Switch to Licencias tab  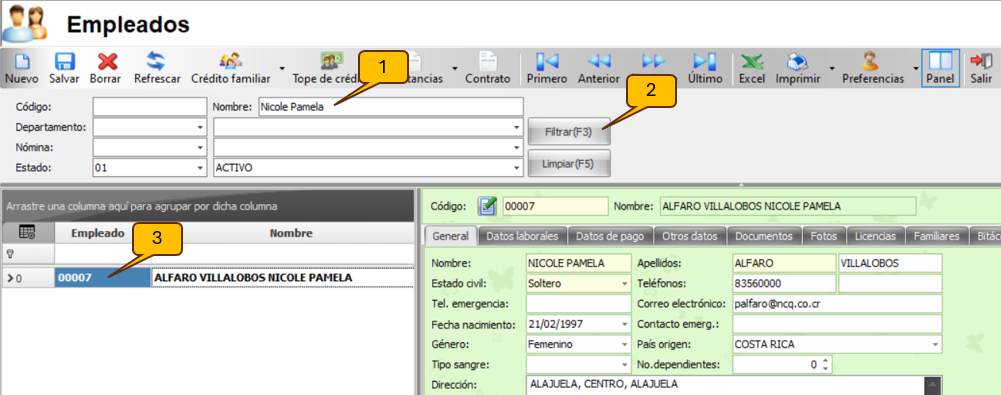tap(875, 236)
